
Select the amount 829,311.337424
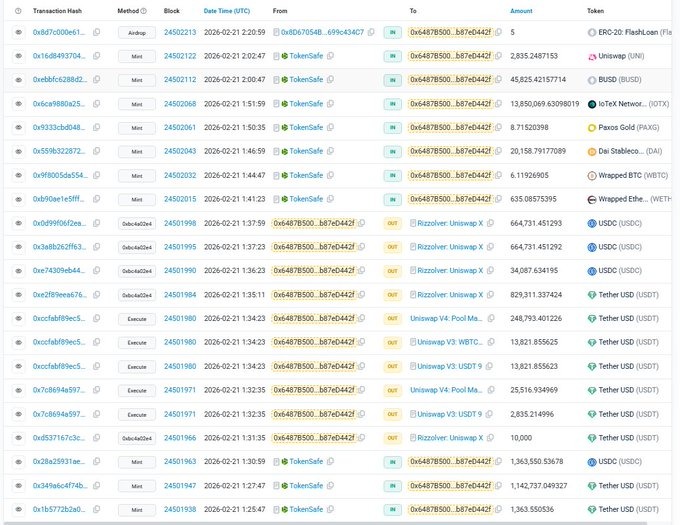(x=536, y=295)
